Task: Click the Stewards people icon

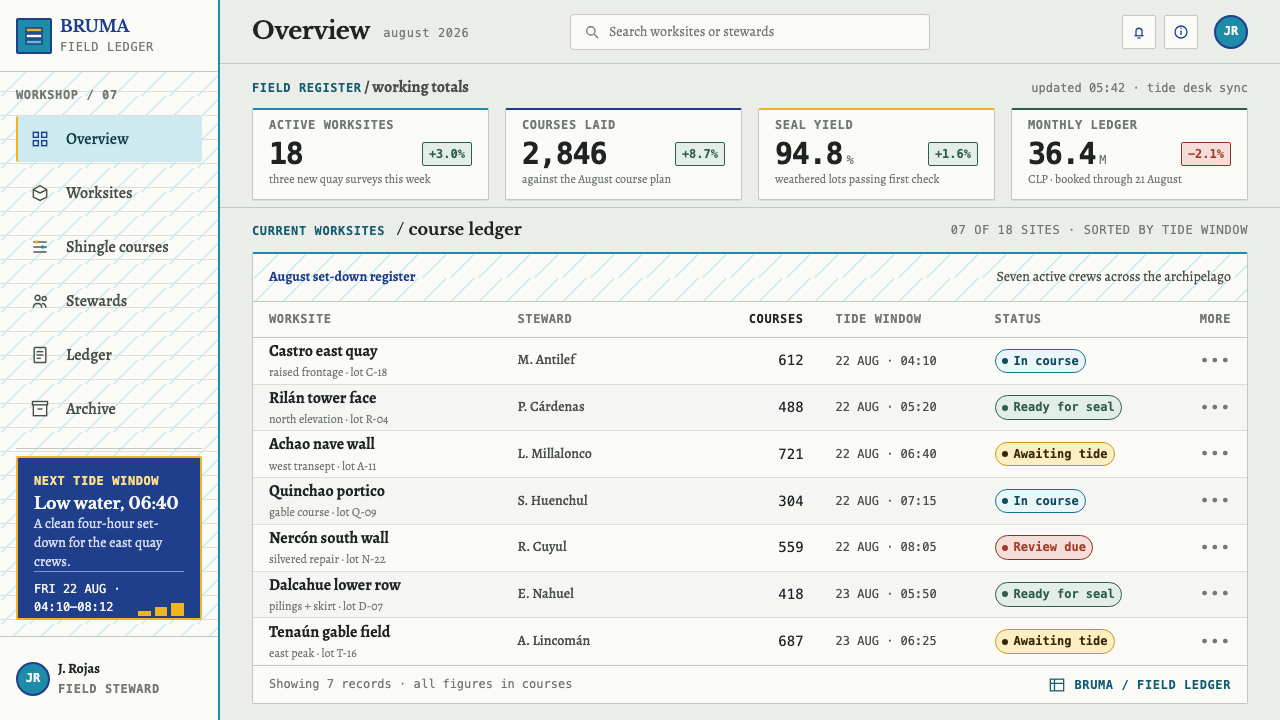Action: point(40,301)
